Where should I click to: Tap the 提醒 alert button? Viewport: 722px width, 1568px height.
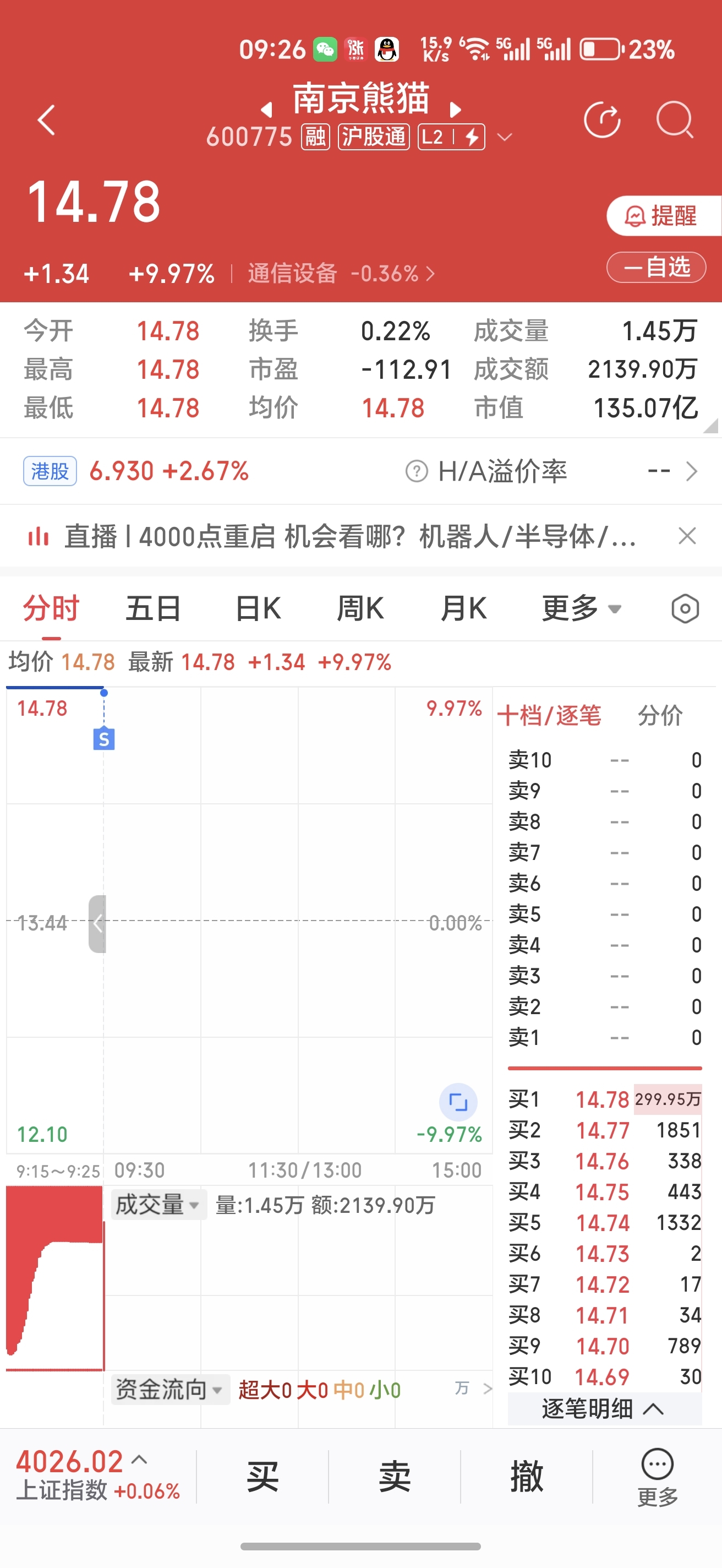click(664, 215)
